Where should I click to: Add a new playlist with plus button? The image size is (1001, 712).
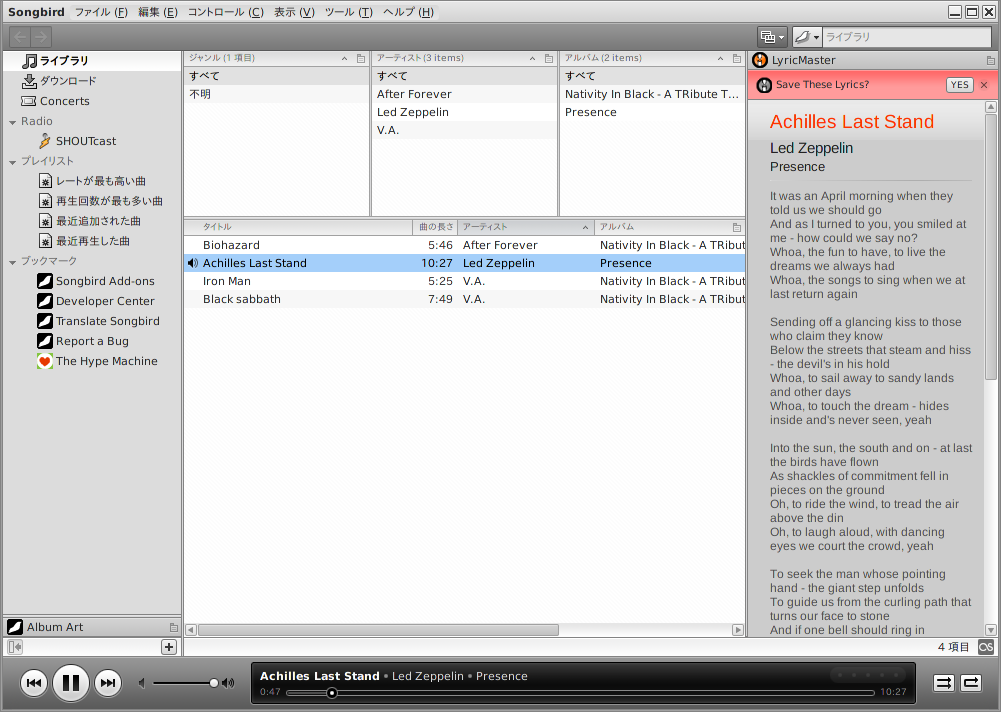pos(169,647)
